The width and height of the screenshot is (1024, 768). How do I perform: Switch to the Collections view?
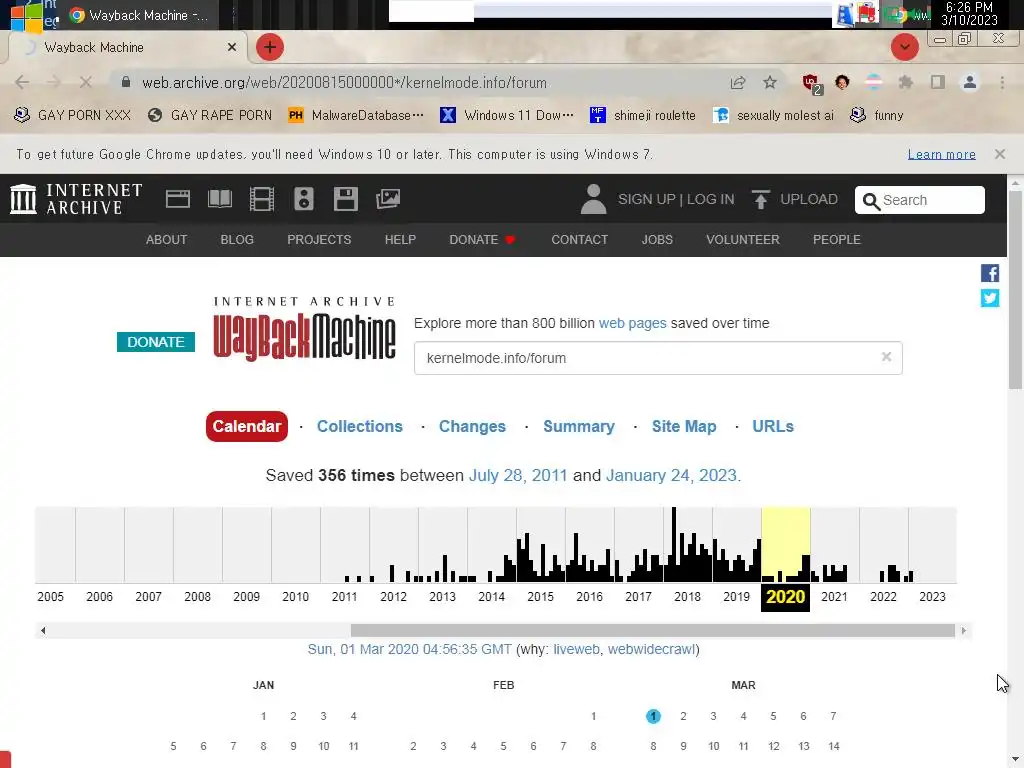360,426
